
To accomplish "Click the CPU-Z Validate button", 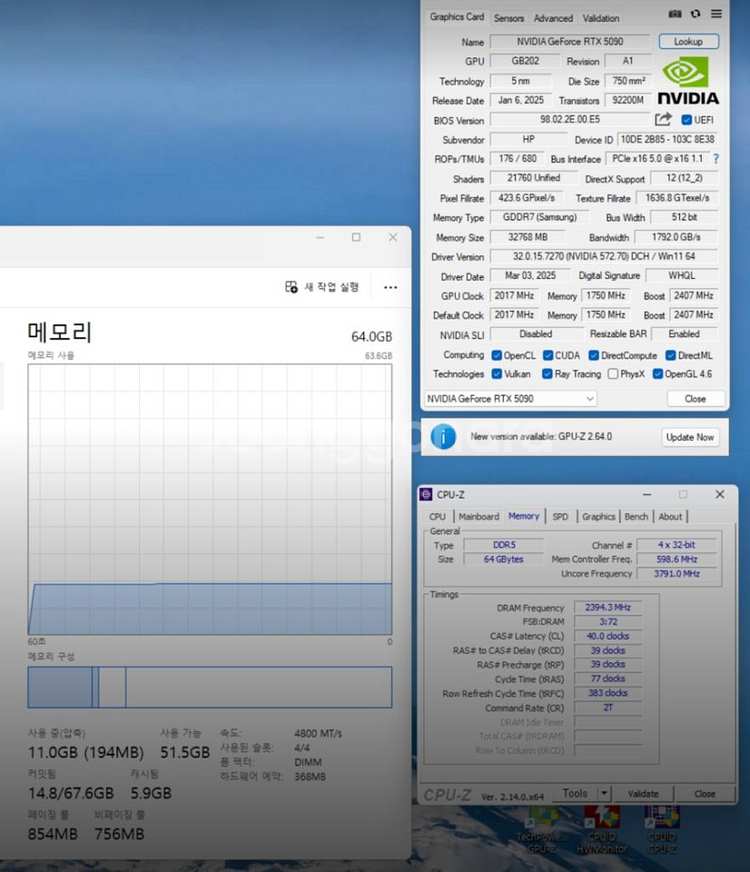I will [643, 794].
